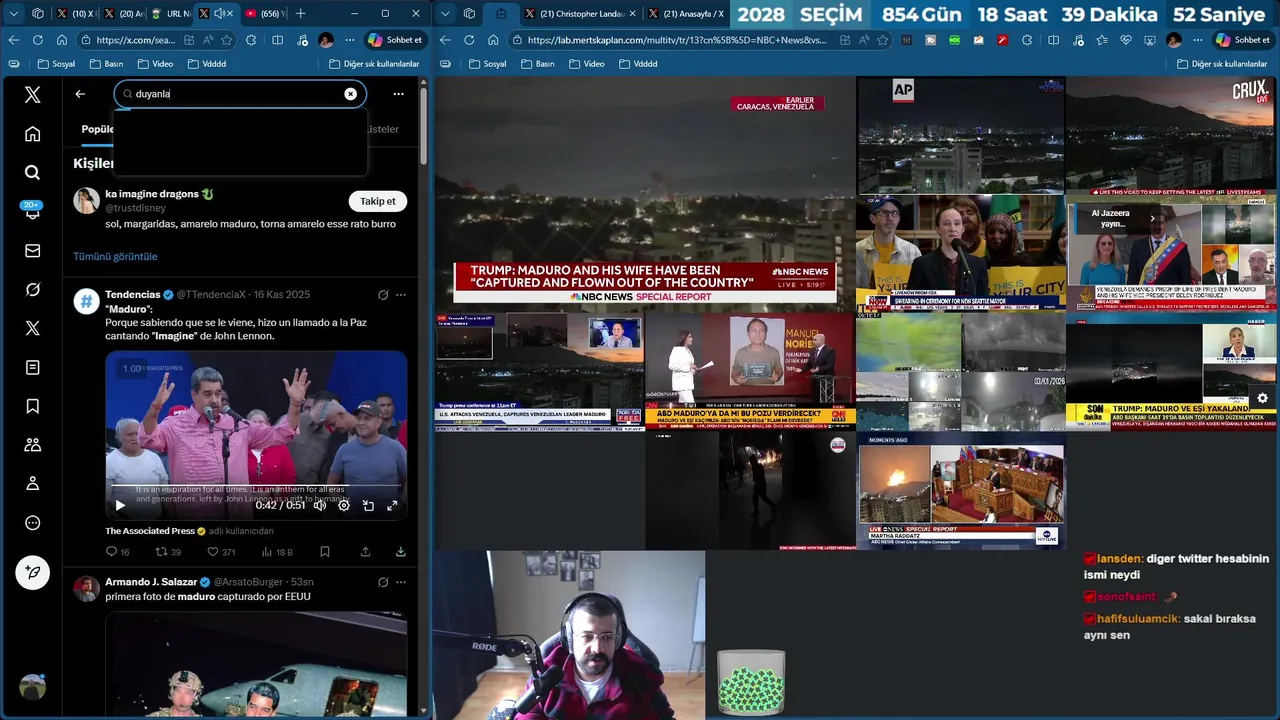Viewport: 1280px width, 720px height.
Task: Switch to the YouTube (656) browser tab
Action: 264,14
